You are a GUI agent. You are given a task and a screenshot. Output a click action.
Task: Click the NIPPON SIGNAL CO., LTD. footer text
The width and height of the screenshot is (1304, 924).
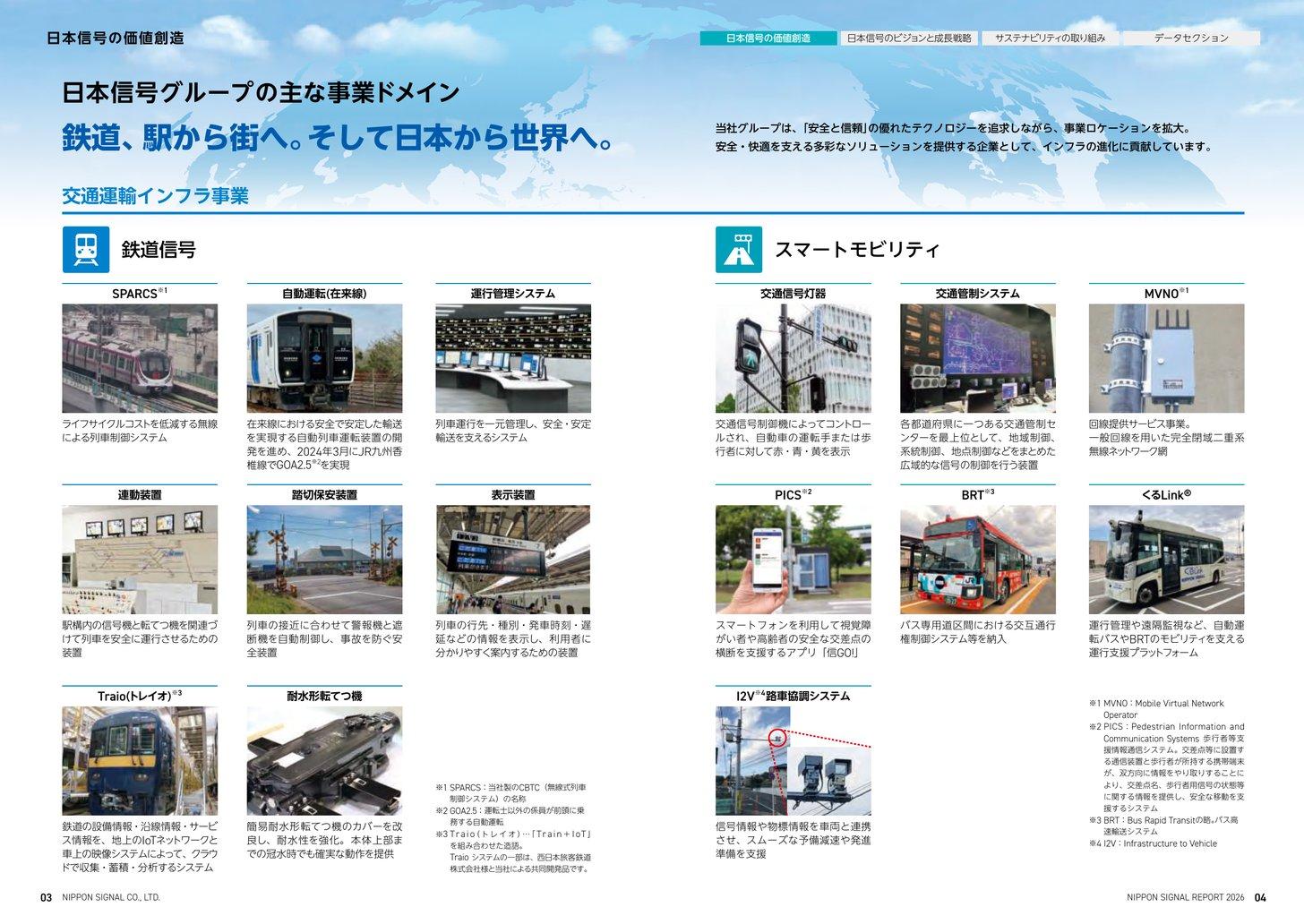[111, 898]
